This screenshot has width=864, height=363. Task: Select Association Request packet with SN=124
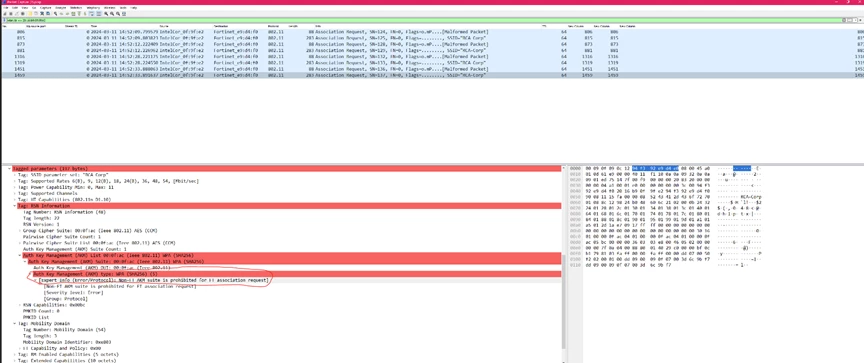[x=432, y=32]
